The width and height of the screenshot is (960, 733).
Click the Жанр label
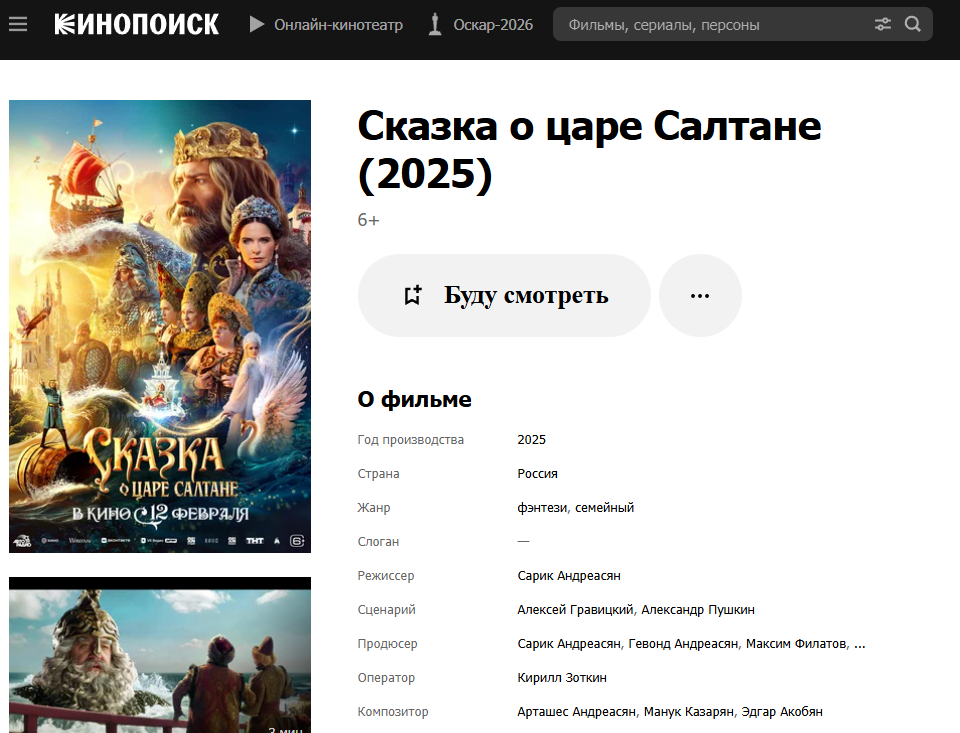pos(373,508)
